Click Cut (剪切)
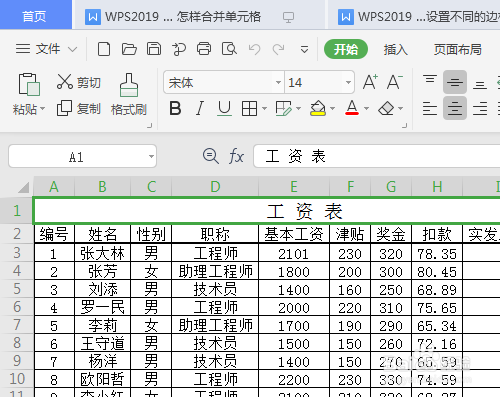This screenshot has width=500, height=397. click(x=79, y=82)
